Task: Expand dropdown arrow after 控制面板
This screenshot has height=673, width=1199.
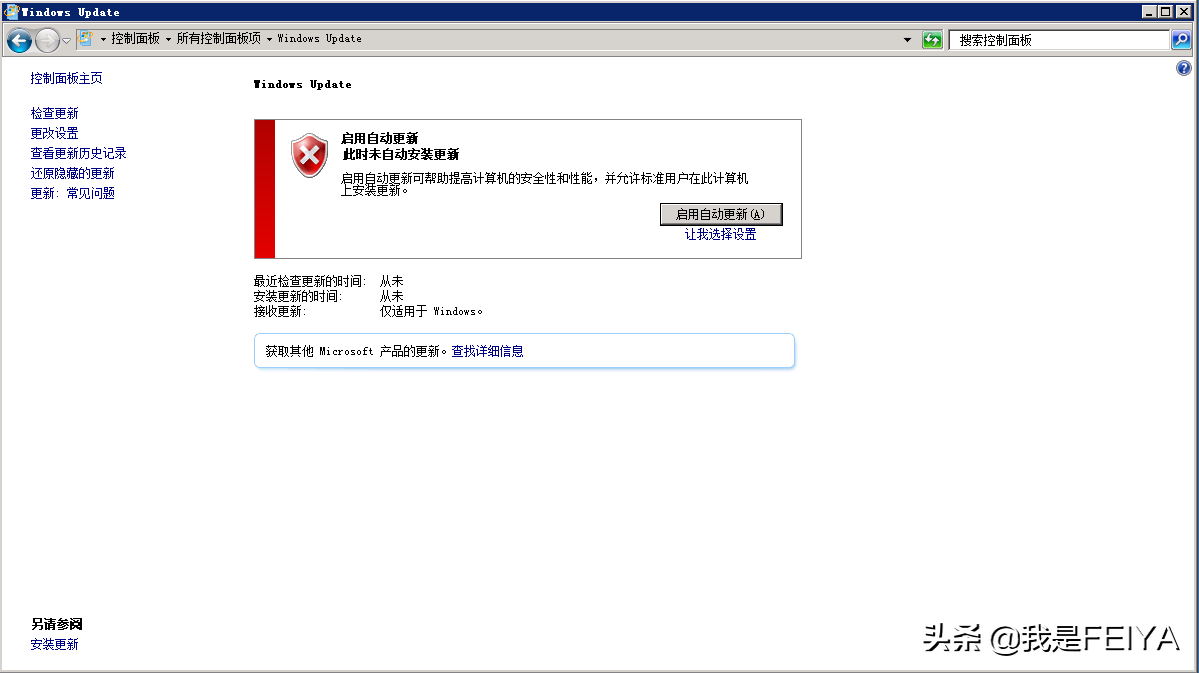Action: [168, 39]
